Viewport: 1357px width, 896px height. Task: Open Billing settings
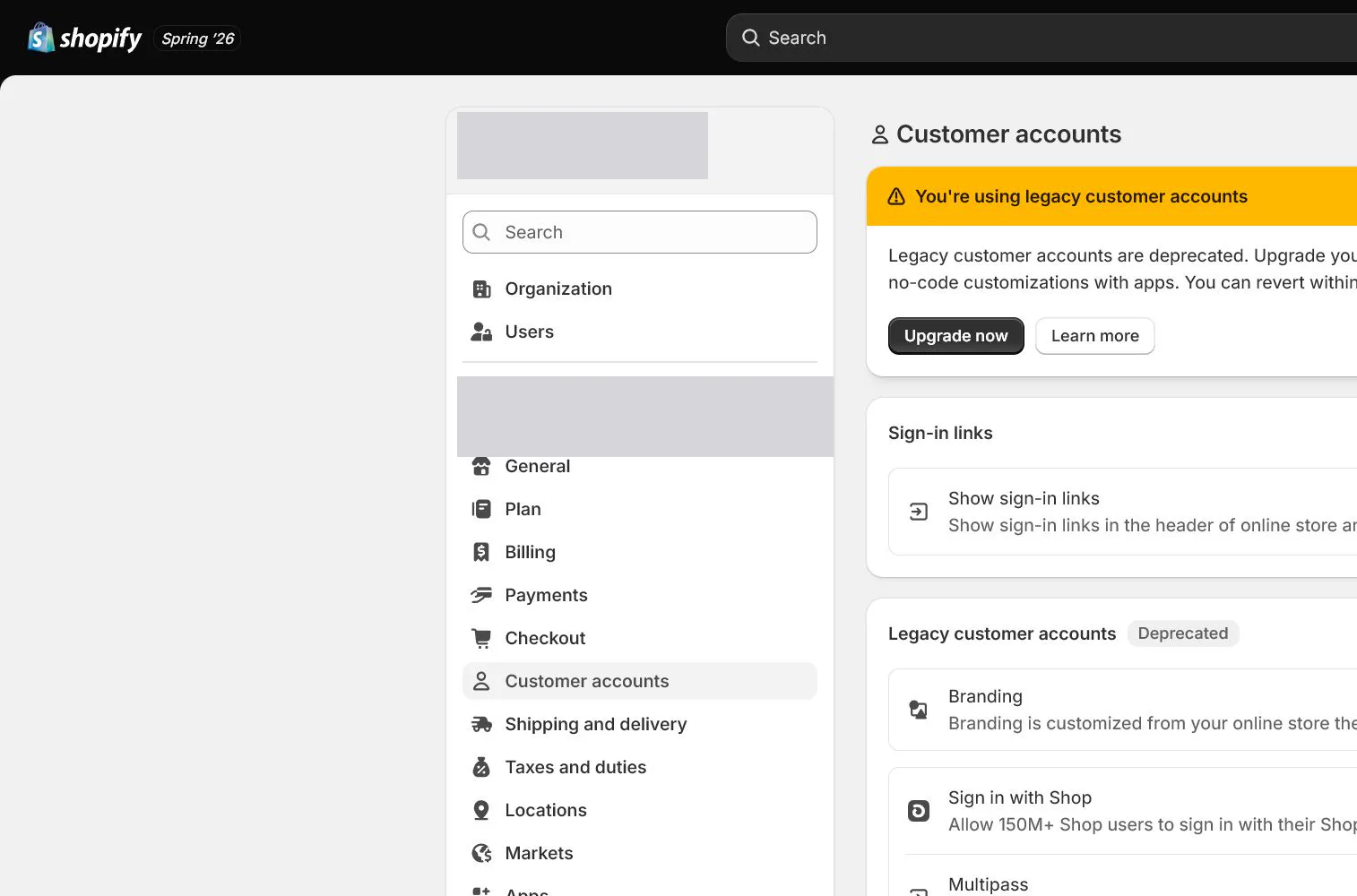click(640, 552)
